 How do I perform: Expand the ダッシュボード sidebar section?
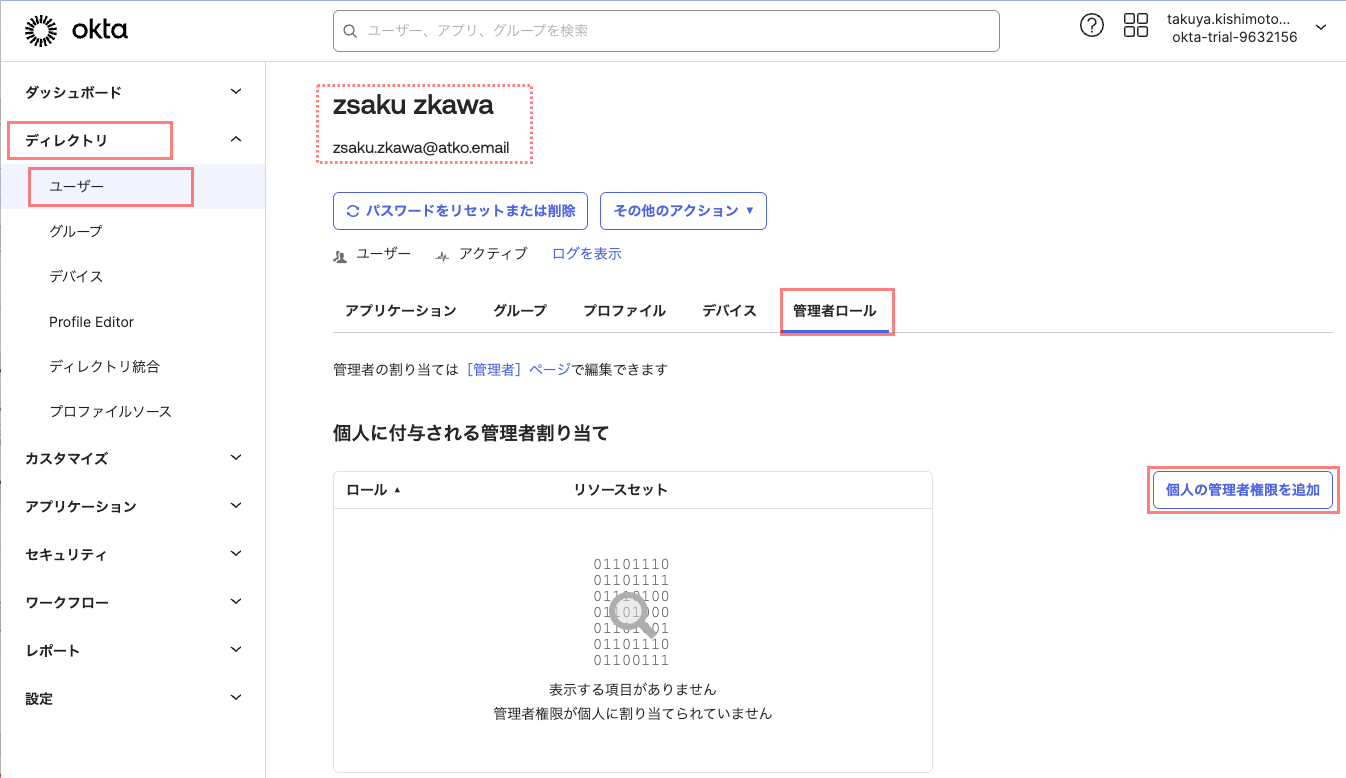point(236,92)
